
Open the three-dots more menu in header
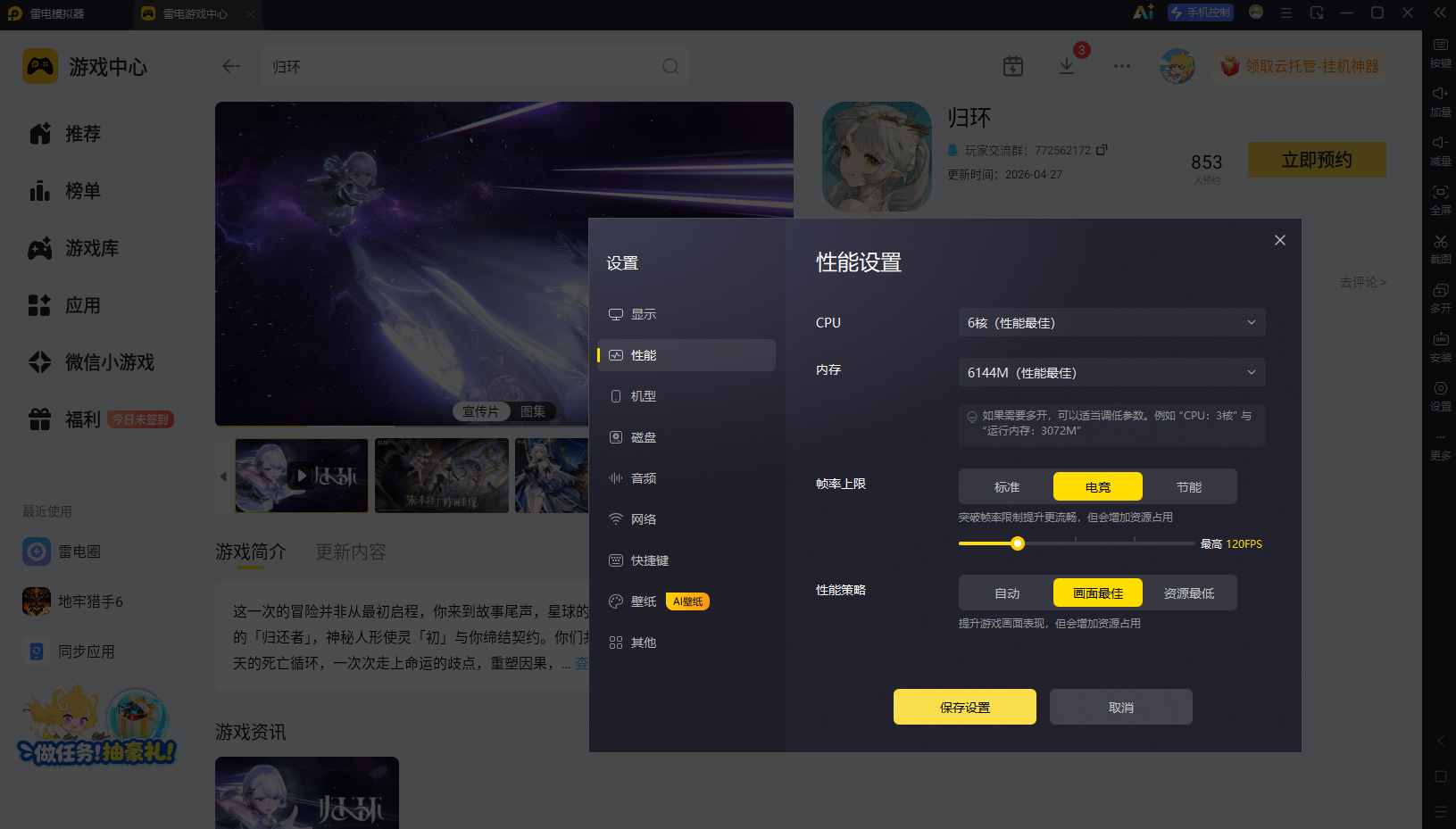pyautogui.click(x=1122, y=66)
